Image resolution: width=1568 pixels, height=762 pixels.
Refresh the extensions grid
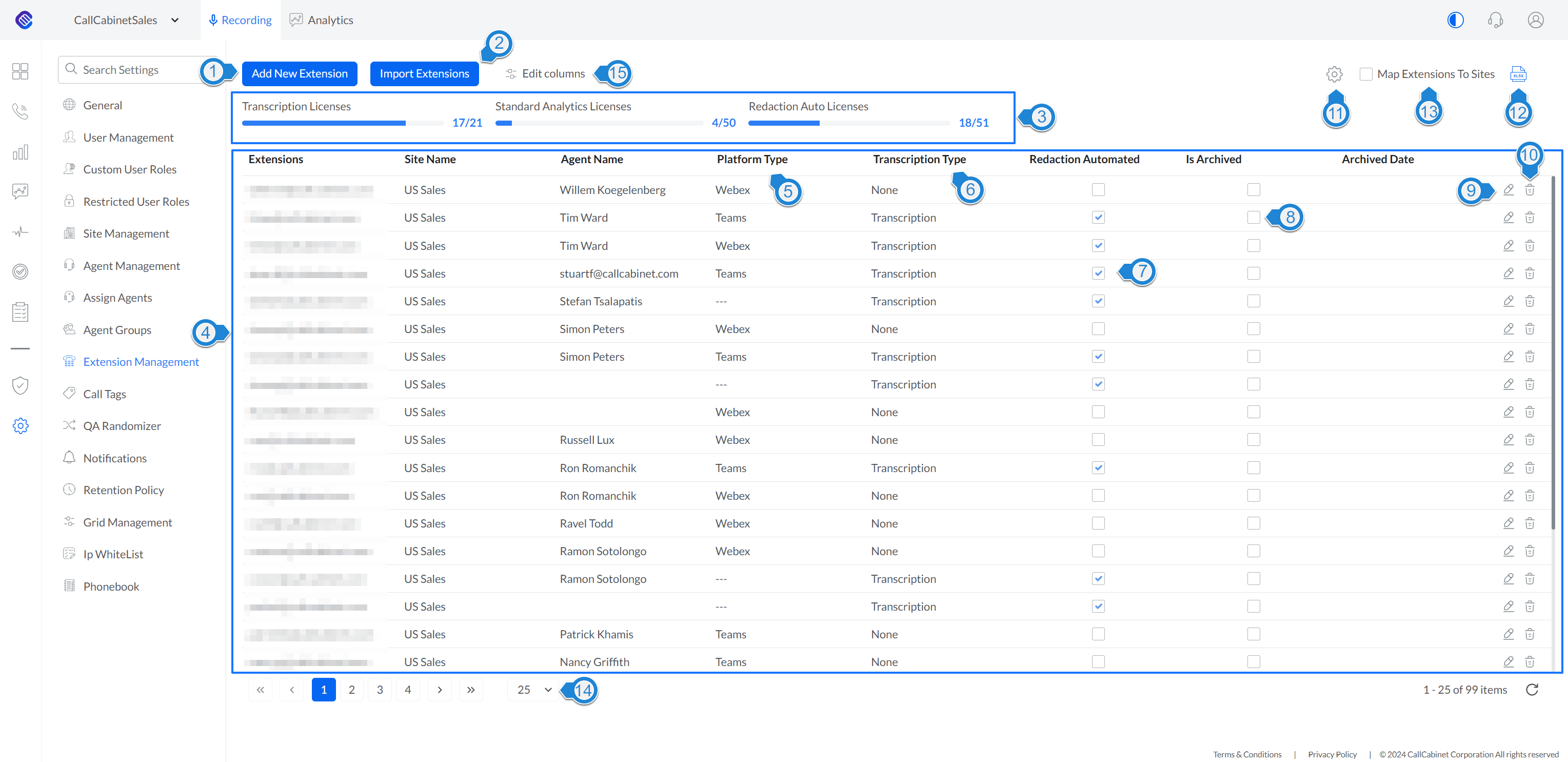point(1532,690)
